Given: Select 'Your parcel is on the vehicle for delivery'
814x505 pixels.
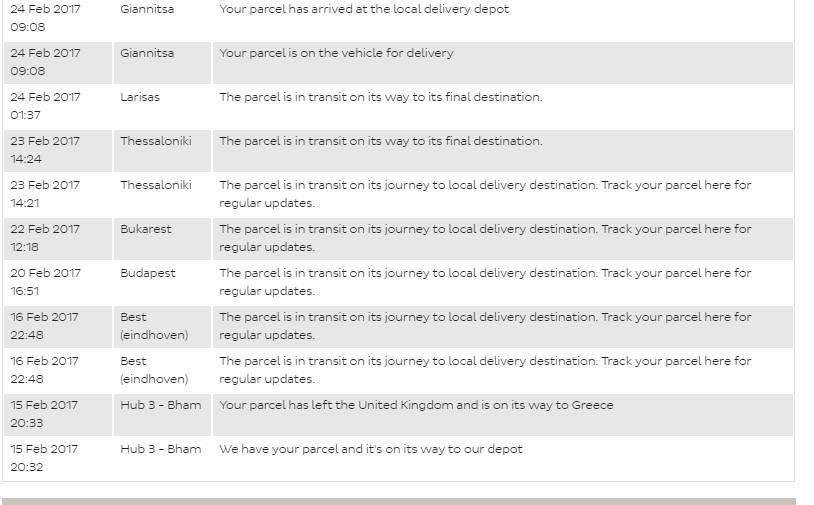Looking at the screenshot, I should pos(336,53).
